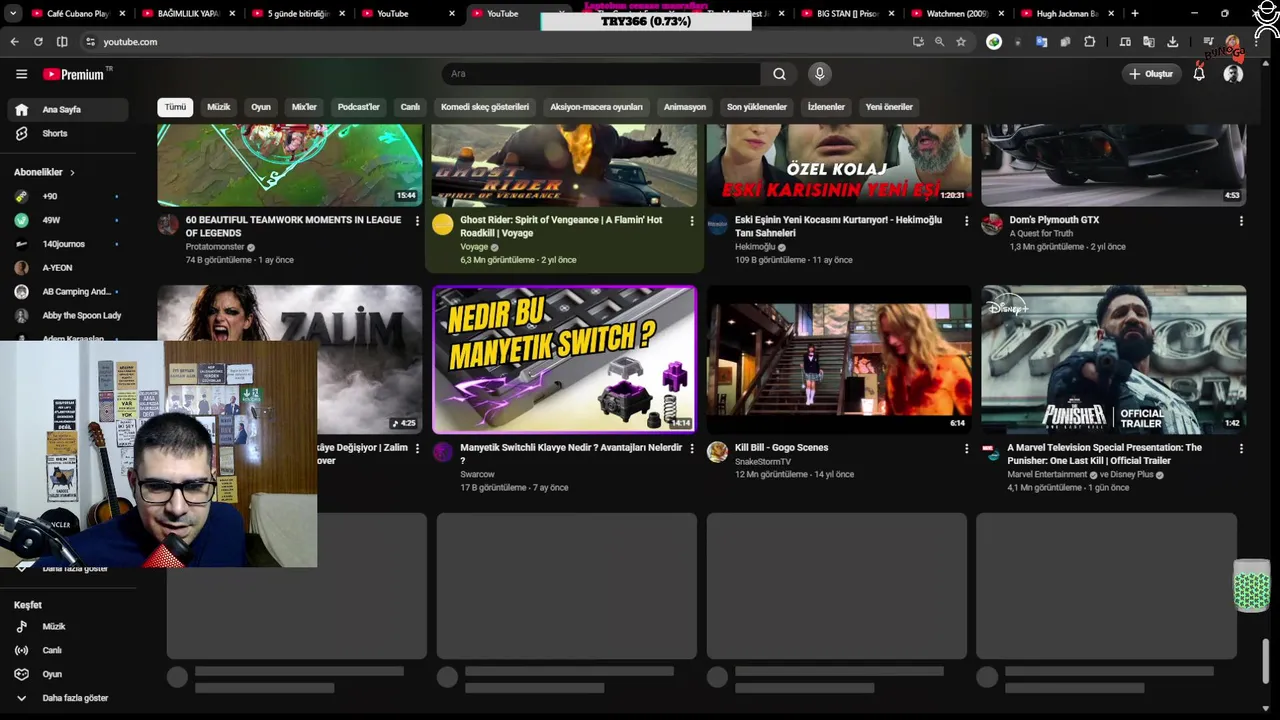Open the Extensions puzzle icon
The image size is (1280, 720).
coord(1089,42)
